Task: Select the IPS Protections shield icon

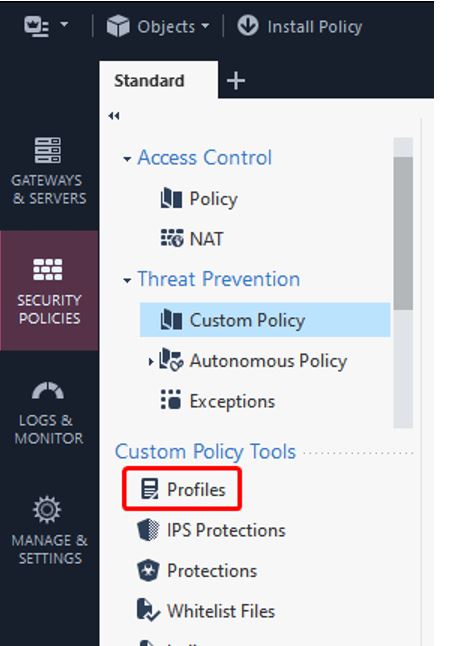Action: coord(148,530)
